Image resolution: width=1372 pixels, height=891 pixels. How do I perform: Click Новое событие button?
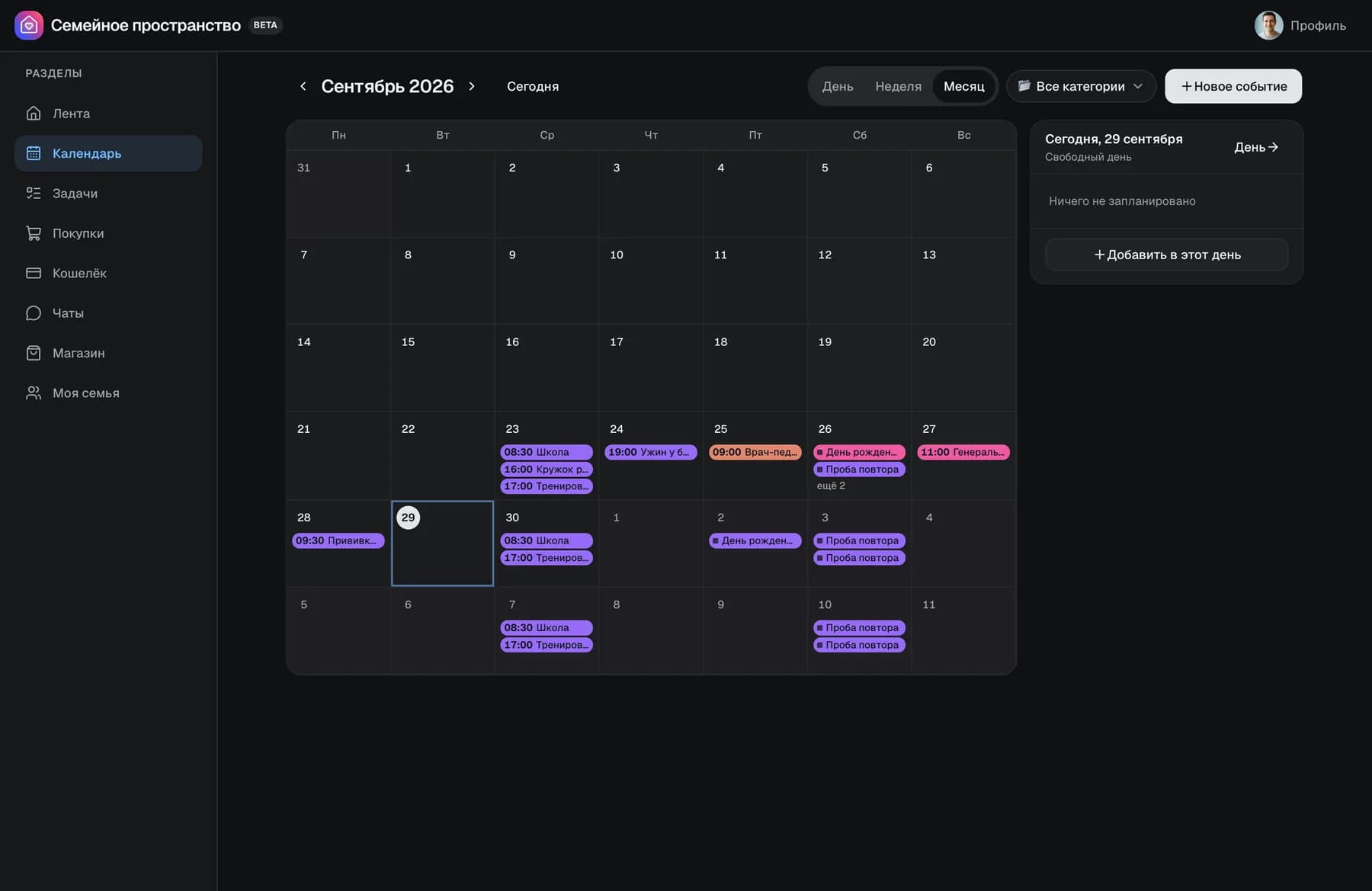[x=1233, y=86]
